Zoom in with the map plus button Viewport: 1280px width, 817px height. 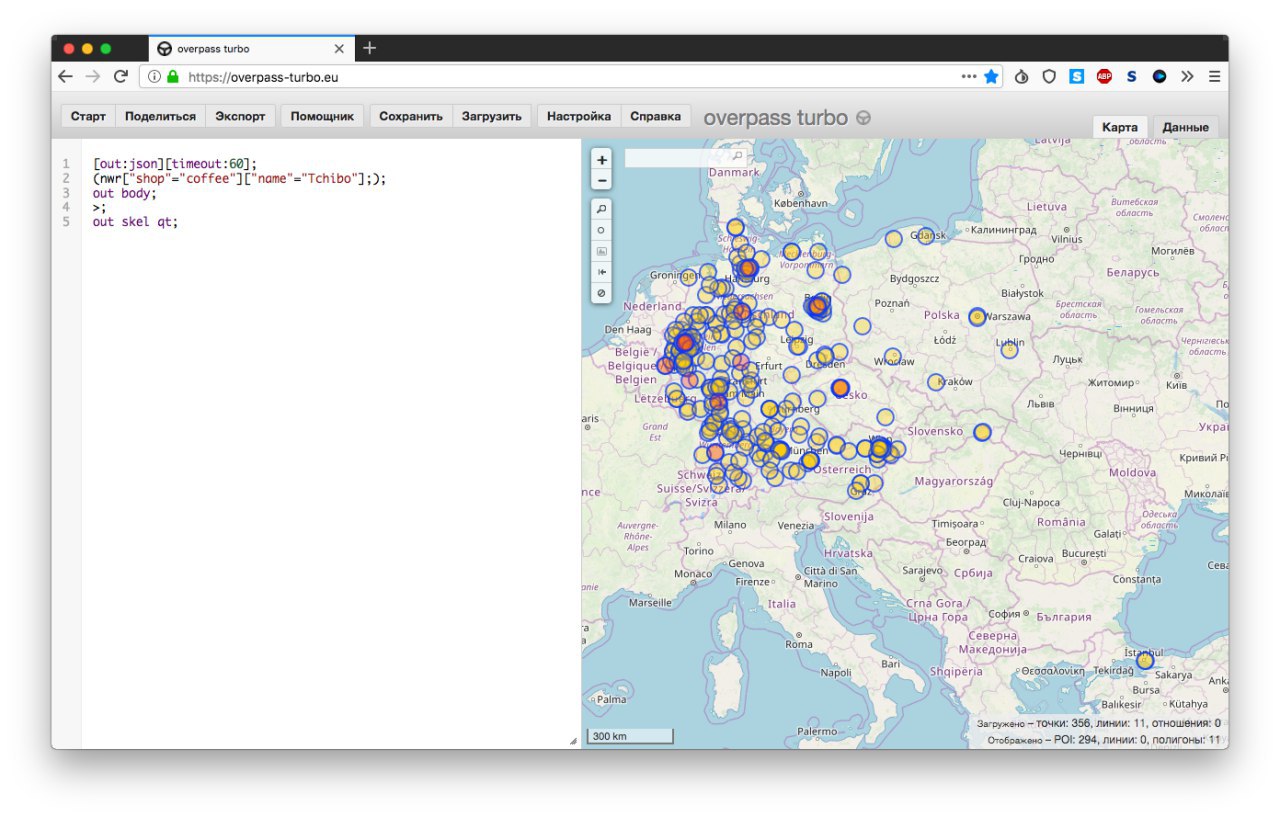[601, 160]
